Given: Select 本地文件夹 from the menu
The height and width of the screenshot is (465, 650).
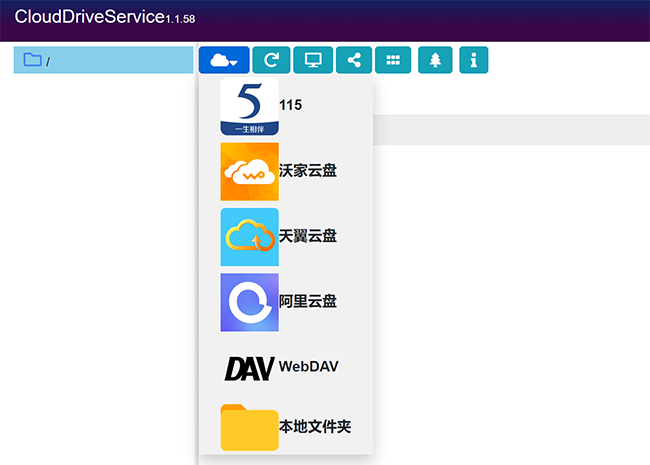Looking at the screenshot, I should coord(315,426).
